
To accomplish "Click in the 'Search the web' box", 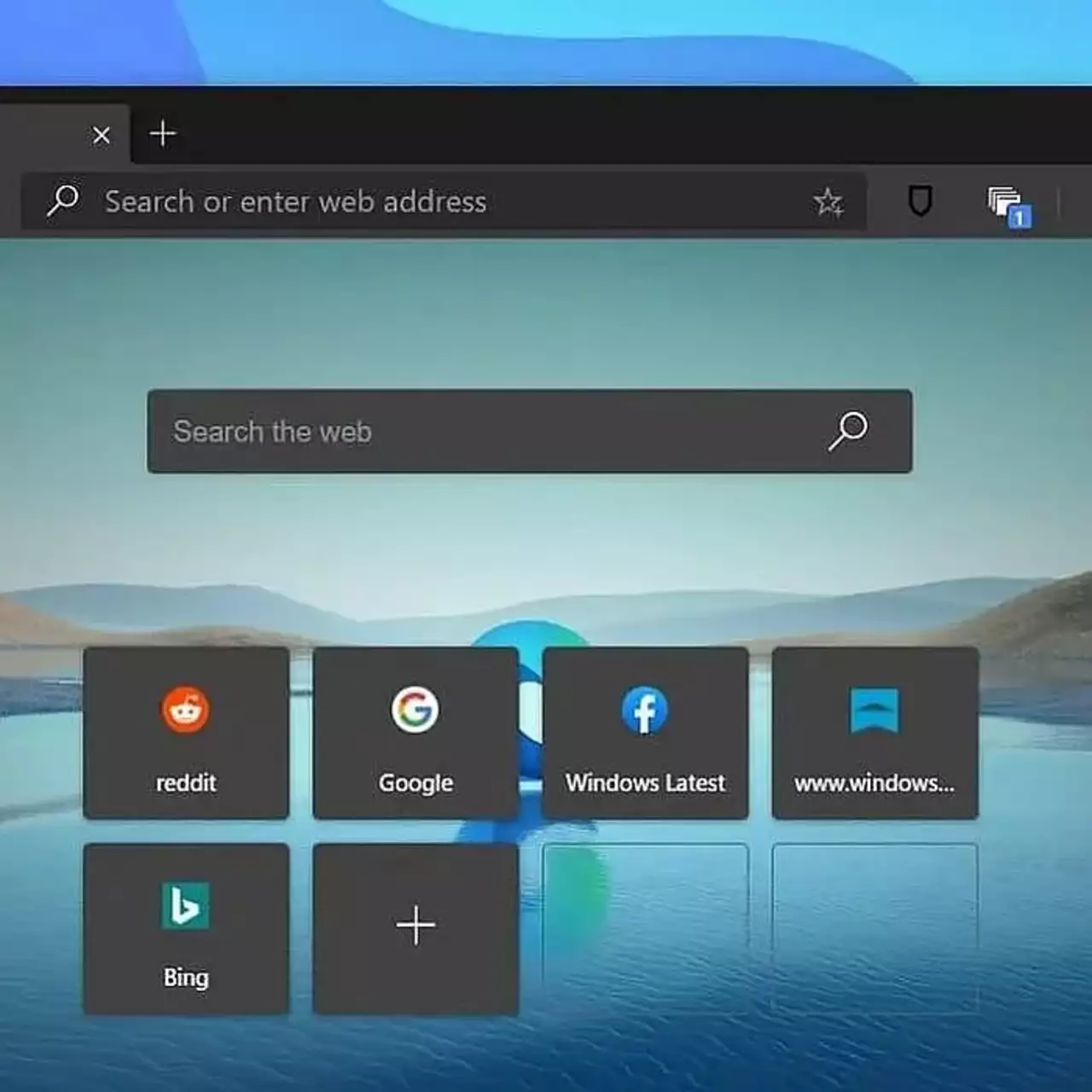I will (x=530, y=432).
